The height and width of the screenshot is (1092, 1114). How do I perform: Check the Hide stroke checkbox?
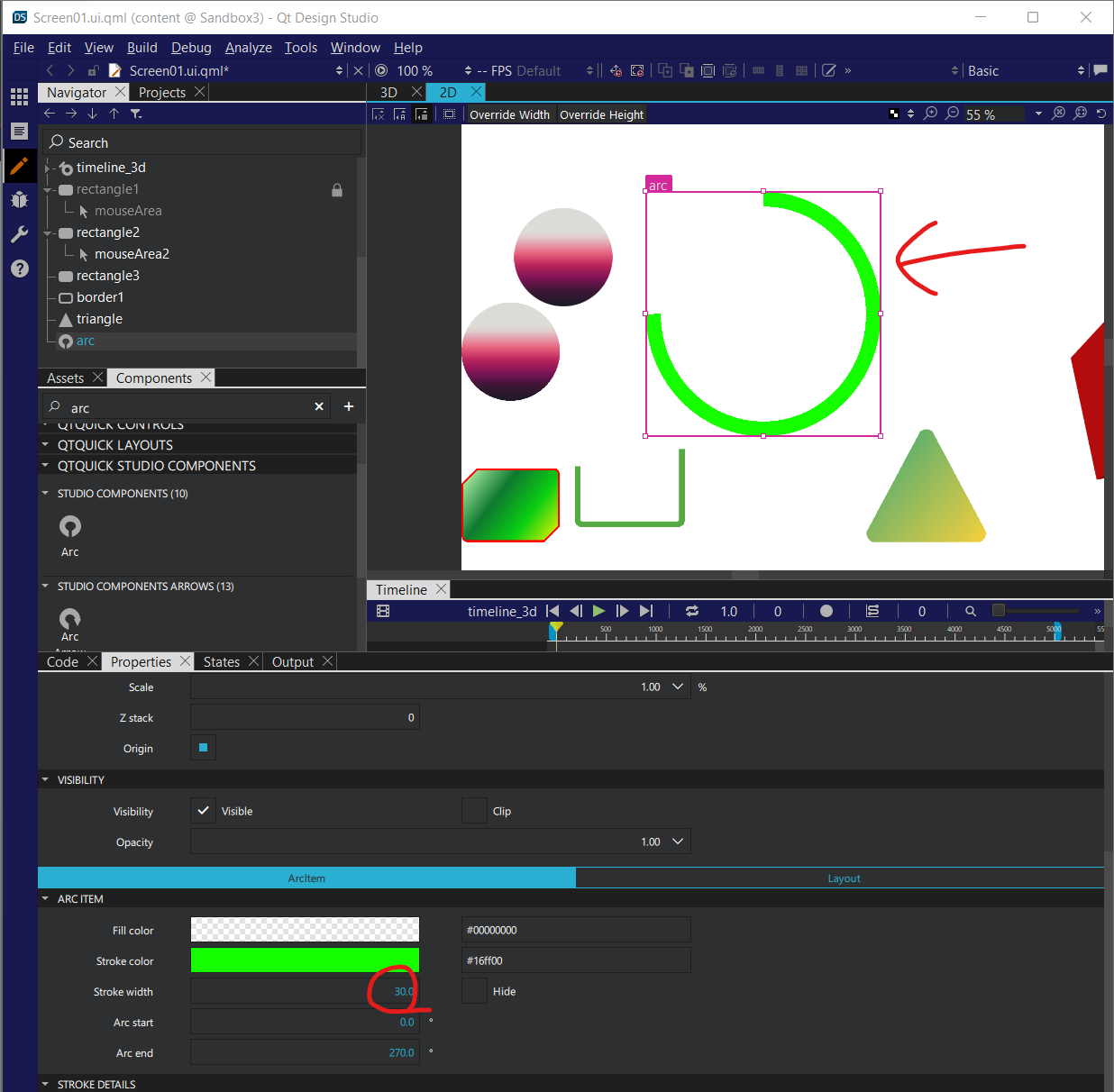(x=474, y=991)
